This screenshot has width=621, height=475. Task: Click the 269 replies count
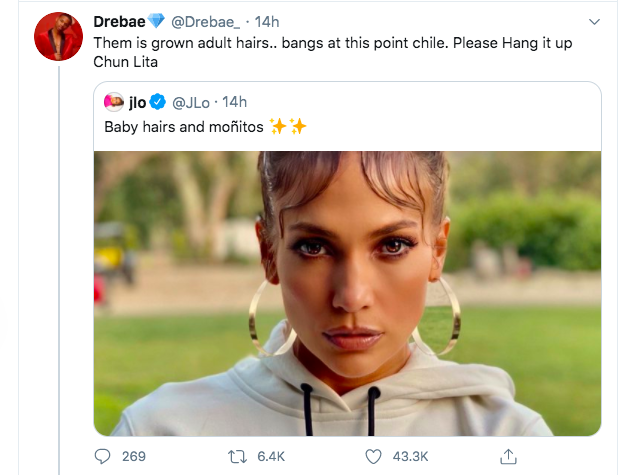(133, 456)
